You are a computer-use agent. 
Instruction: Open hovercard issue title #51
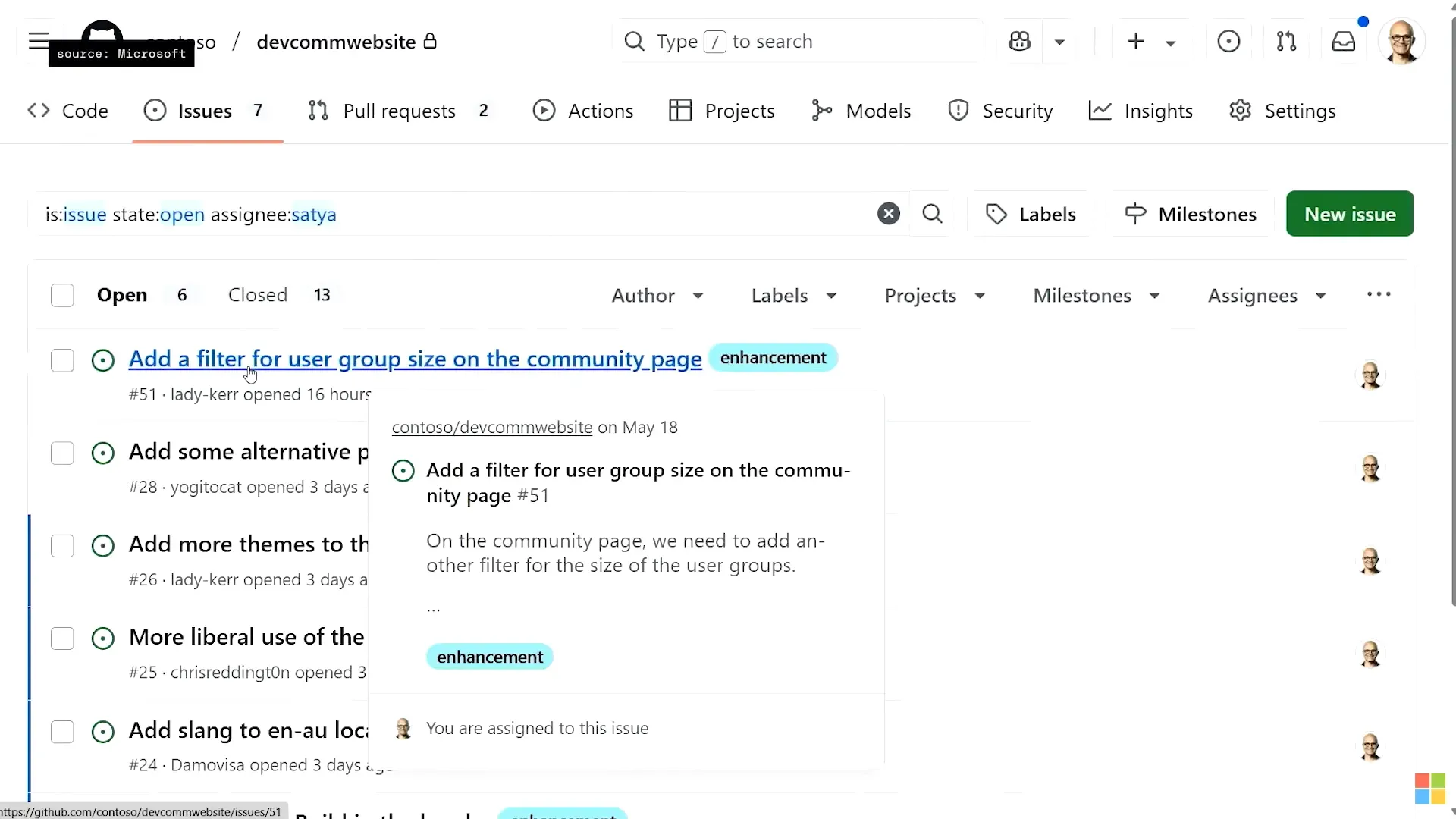coord(639,482)
